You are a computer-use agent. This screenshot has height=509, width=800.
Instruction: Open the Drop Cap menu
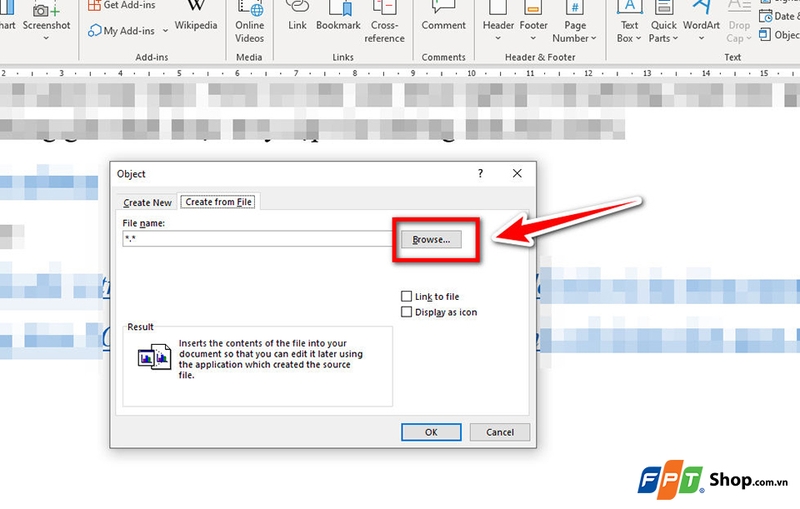coord(739,22)
